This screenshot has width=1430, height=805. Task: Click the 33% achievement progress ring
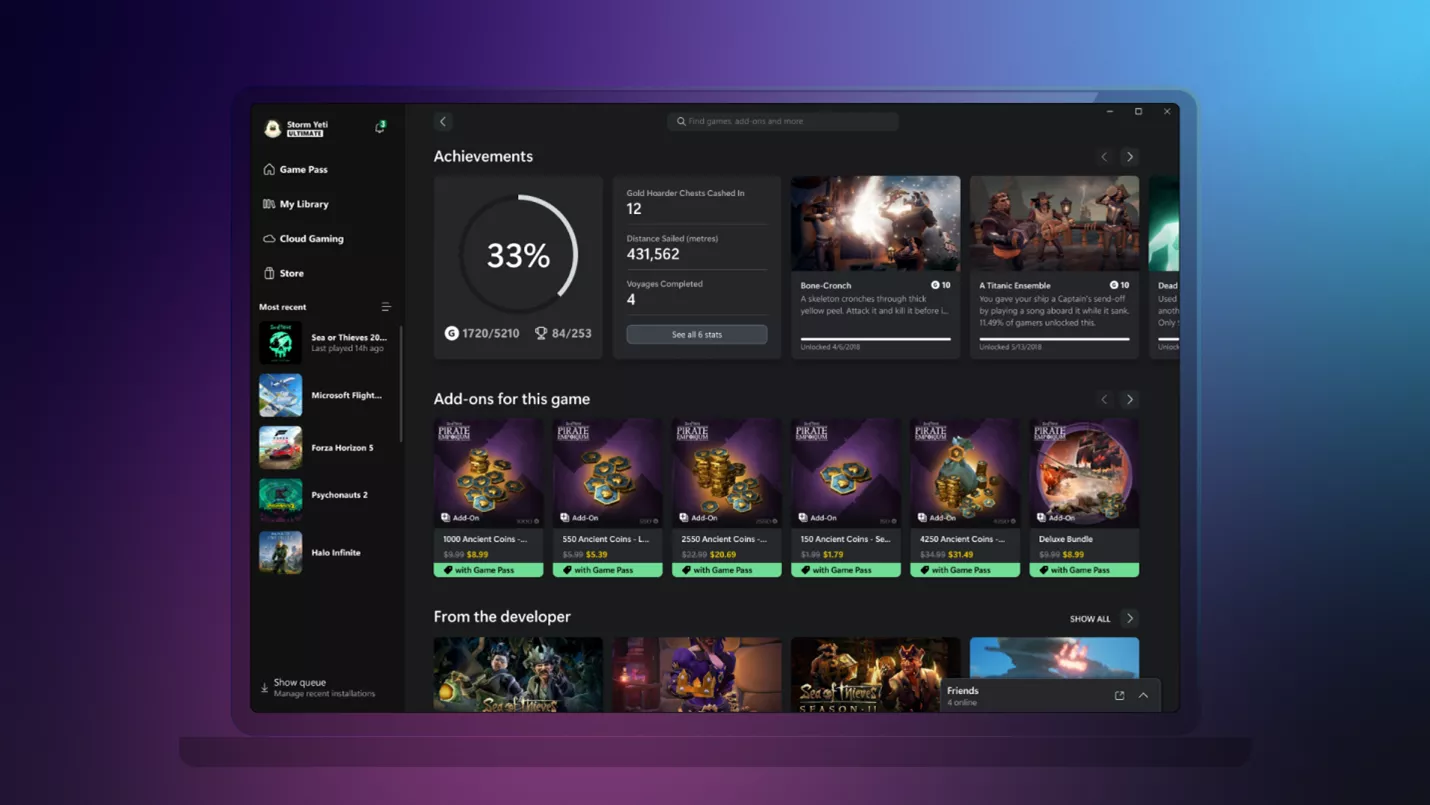[x=518, y=255]
